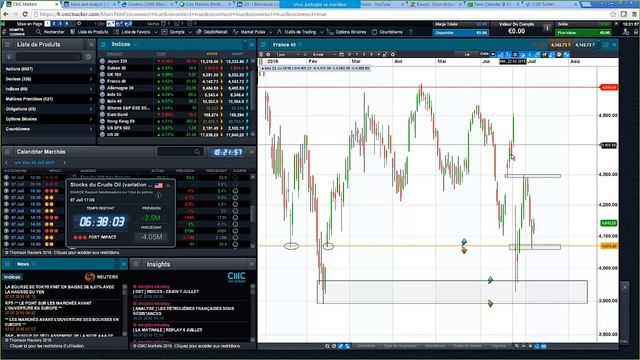This screenshot has height=360, width=640.
Task: Open La Matinale Replay 6 Juillet insight
Action: pyautogui.click(x=167, y=330)
